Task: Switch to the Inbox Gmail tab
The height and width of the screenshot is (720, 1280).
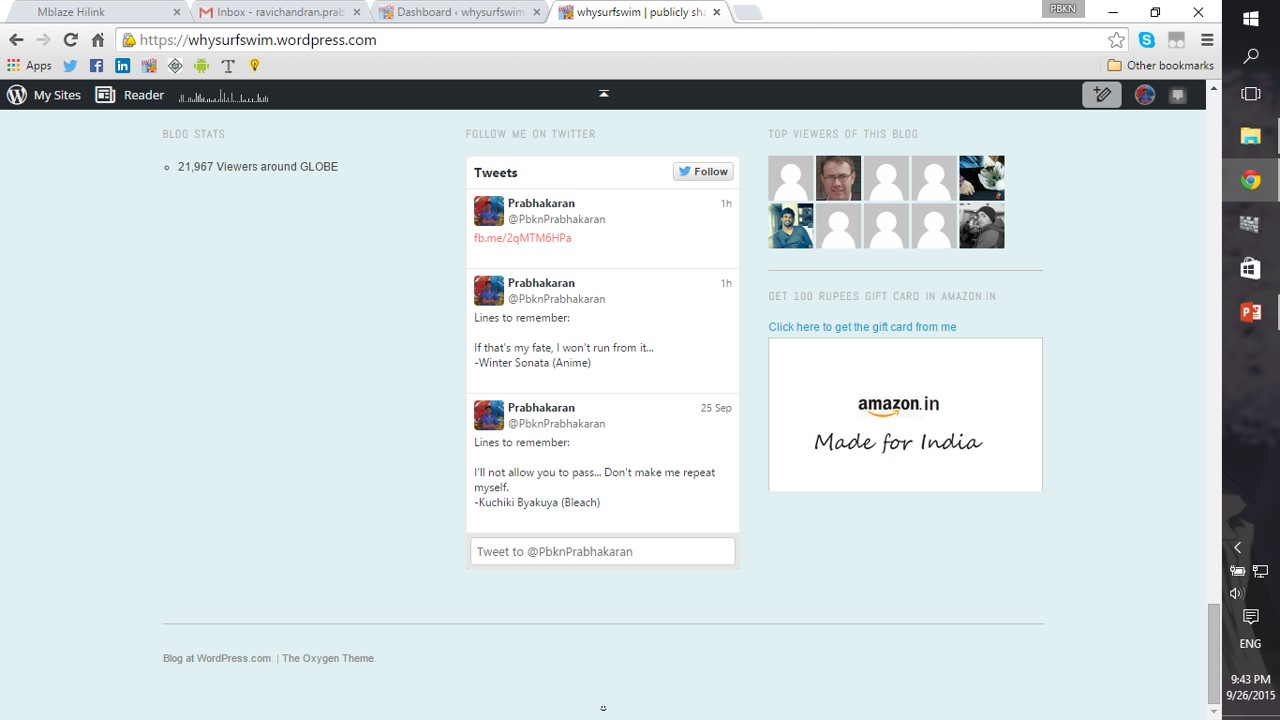Action: point(278,12)
